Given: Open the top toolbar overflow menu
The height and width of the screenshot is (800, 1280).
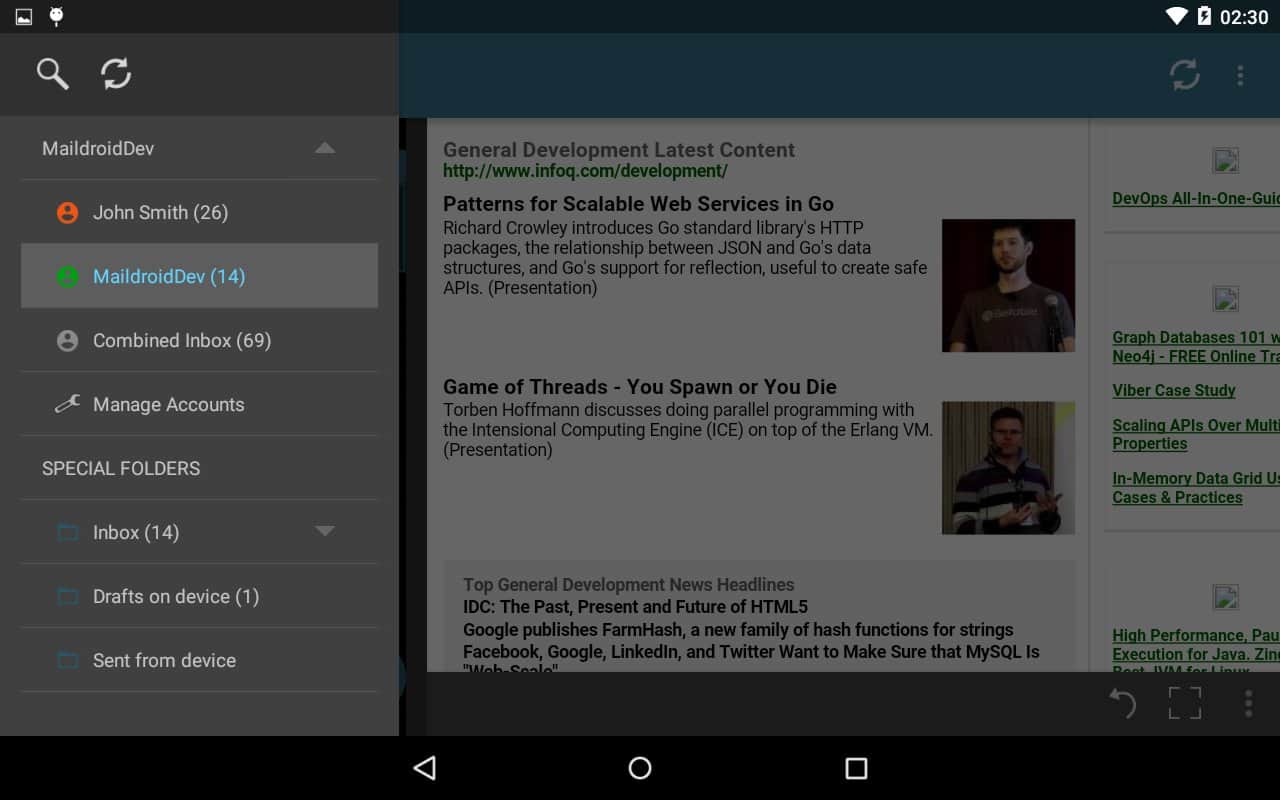Looking at the screenshot, I should (1240, 75).
